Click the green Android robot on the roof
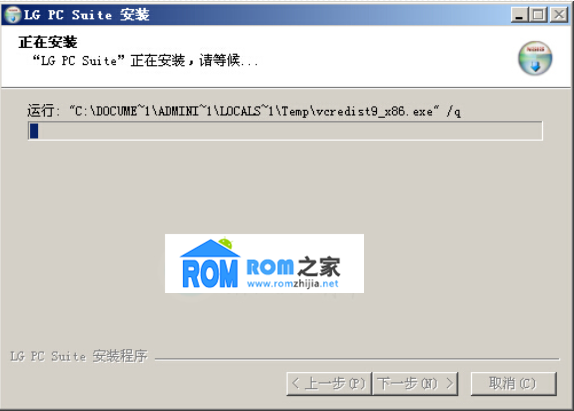Viewport: 574px width, 411px height. pos(226,243)
